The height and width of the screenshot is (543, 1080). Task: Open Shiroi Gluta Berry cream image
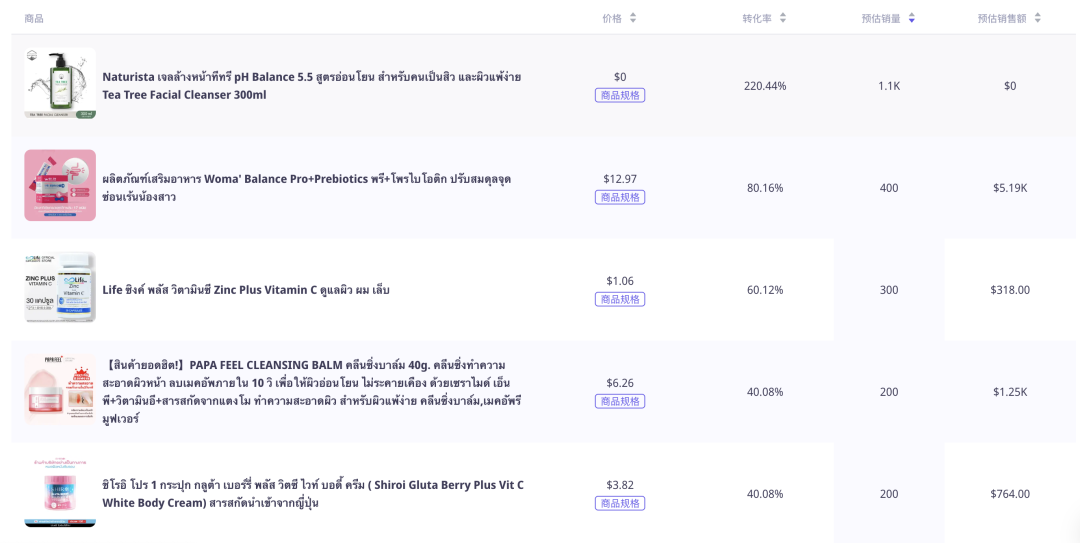click(x=60, y=491)
